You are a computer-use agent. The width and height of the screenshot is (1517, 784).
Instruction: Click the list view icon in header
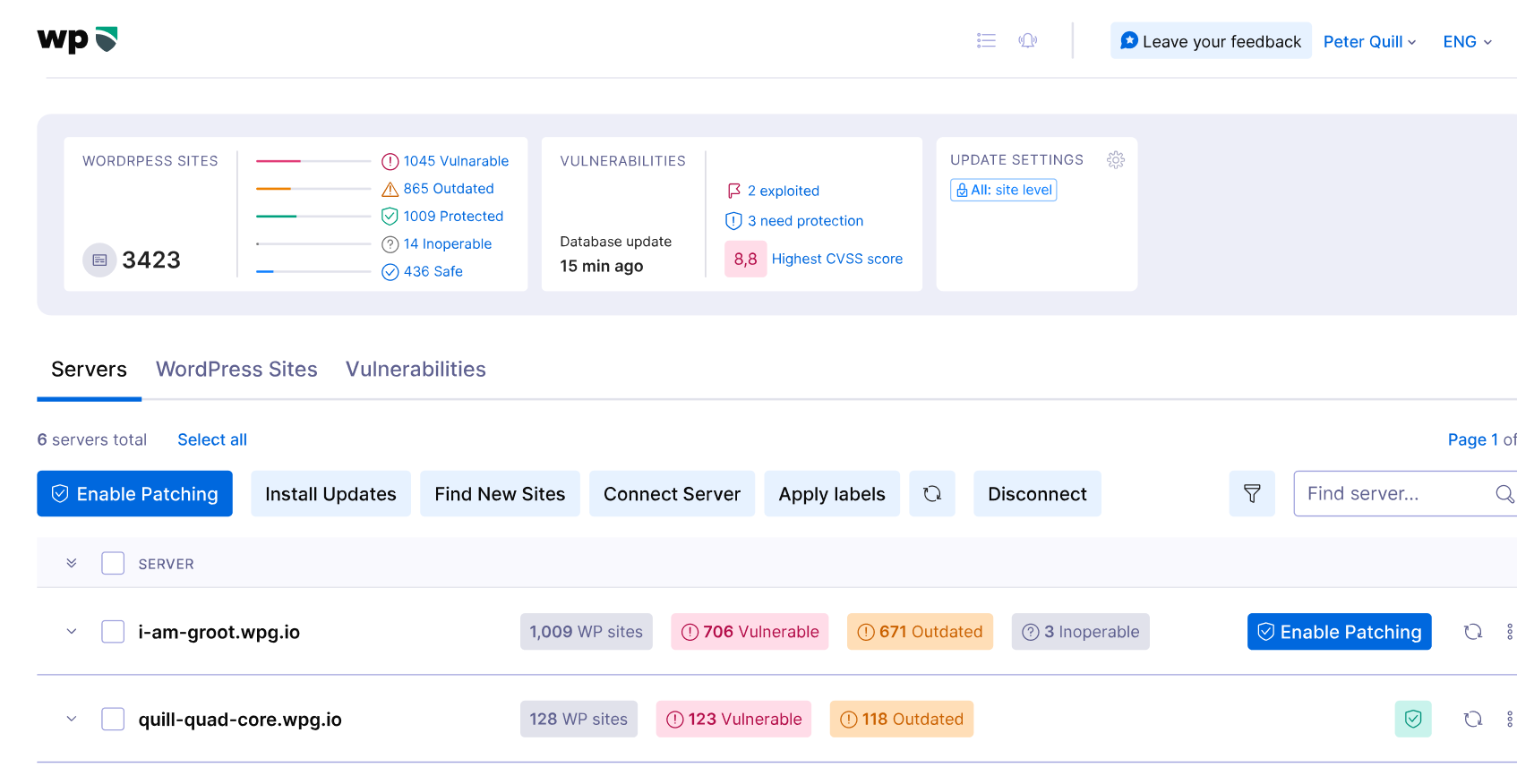click(986, 40)
